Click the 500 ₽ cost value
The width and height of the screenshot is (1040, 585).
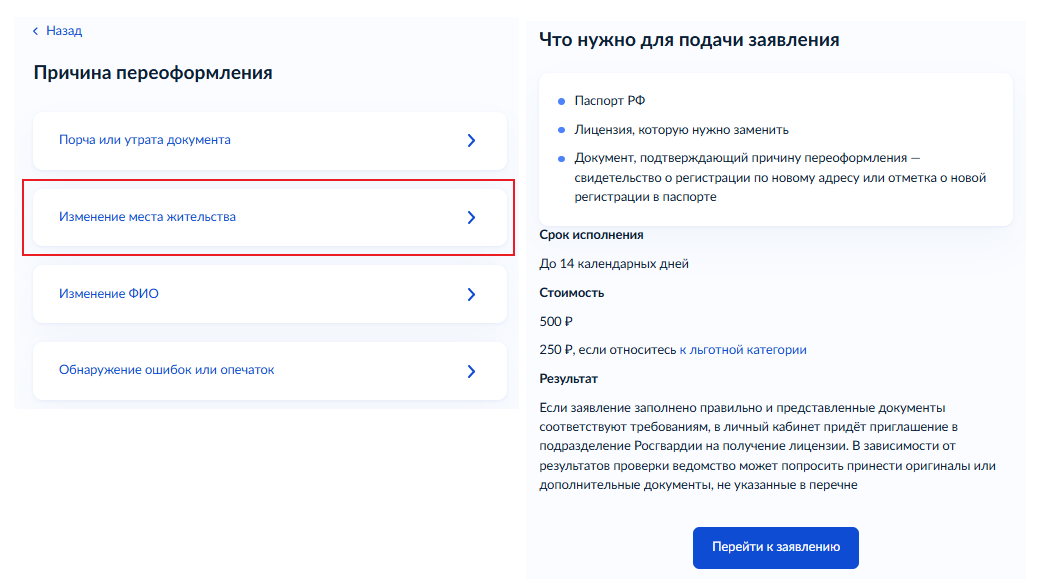(x=556, y=322)
